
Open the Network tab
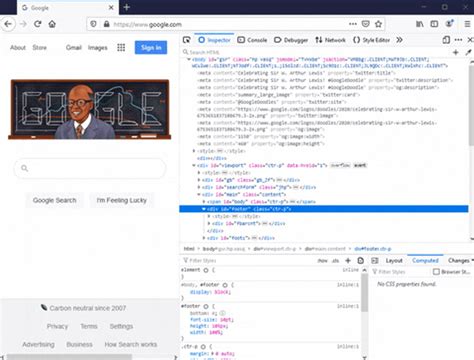click(x=330, y=40)
